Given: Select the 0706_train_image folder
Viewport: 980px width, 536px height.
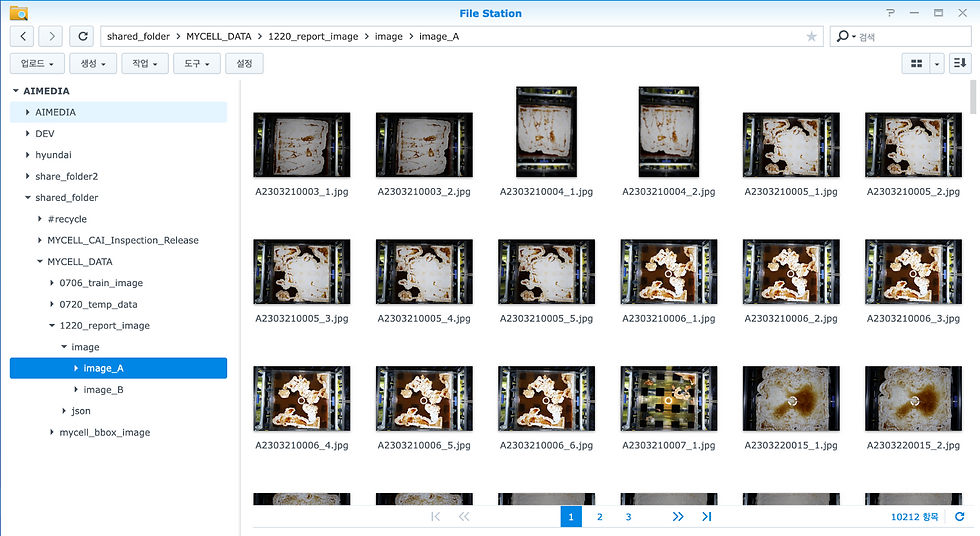Looking at the screenshot, I should [x=101, y=282].
